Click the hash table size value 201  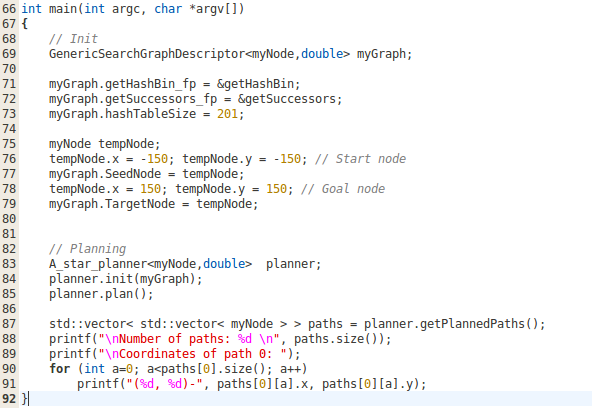227,114
